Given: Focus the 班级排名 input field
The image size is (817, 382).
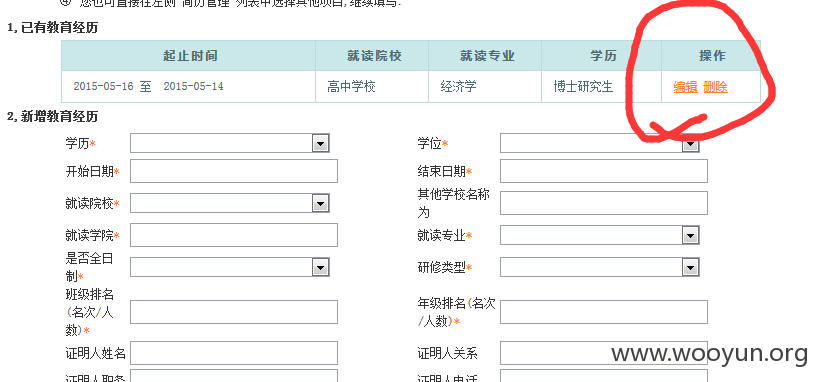Looking at the screenshot, I should pyautogui.click(x=234, y=312).
